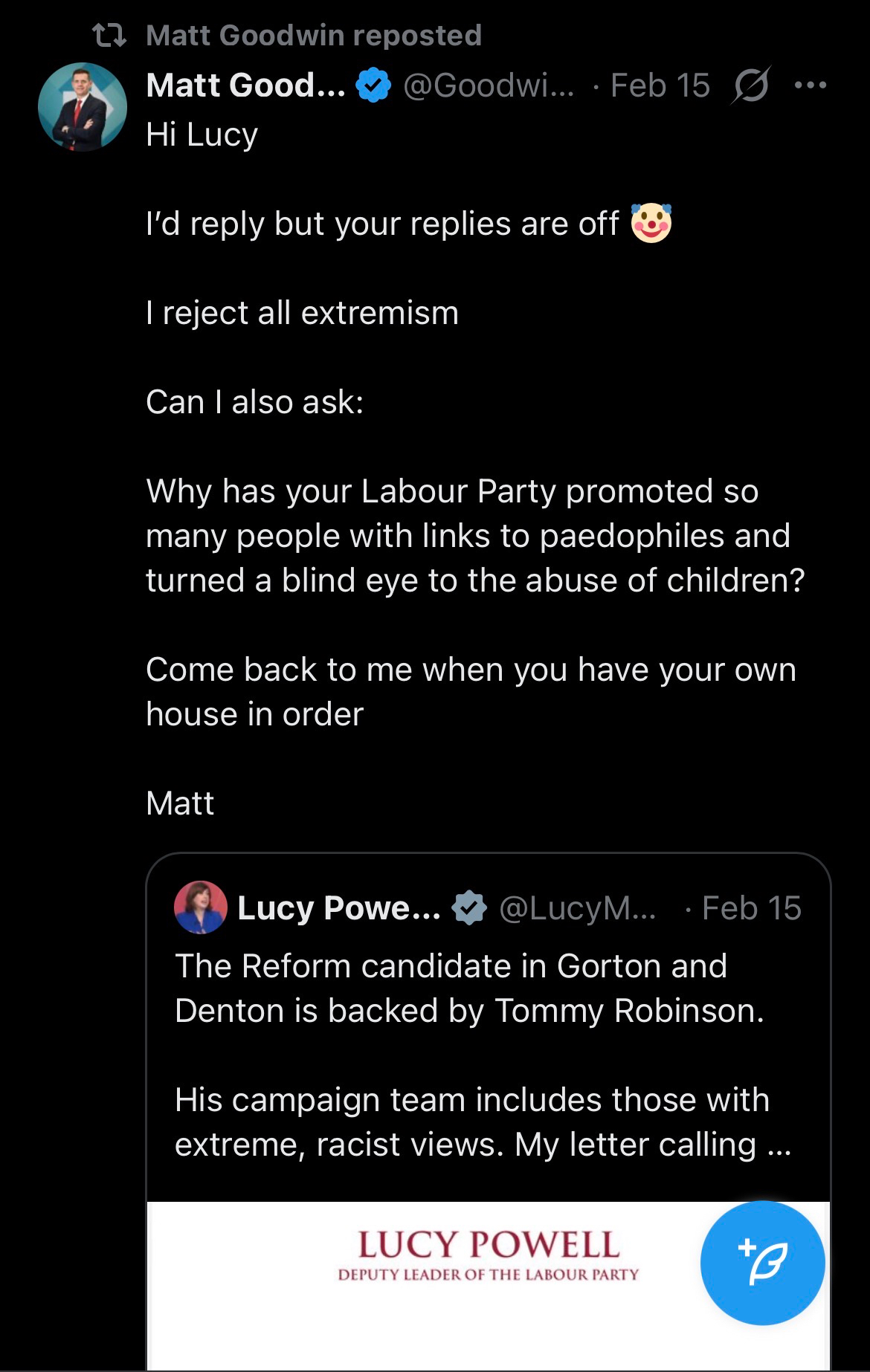Click Matt Goodwin's blue verified badge

click(x=373, y=85)
